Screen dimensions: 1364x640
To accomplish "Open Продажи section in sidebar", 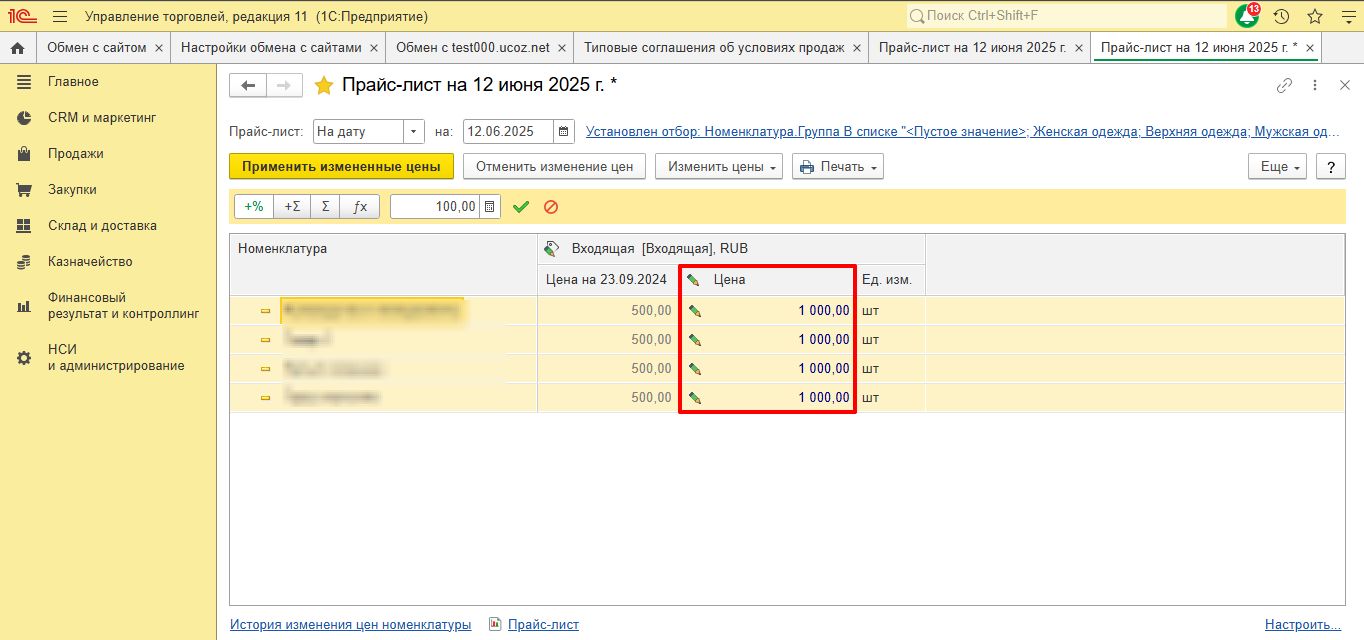I will click(76, 154).
